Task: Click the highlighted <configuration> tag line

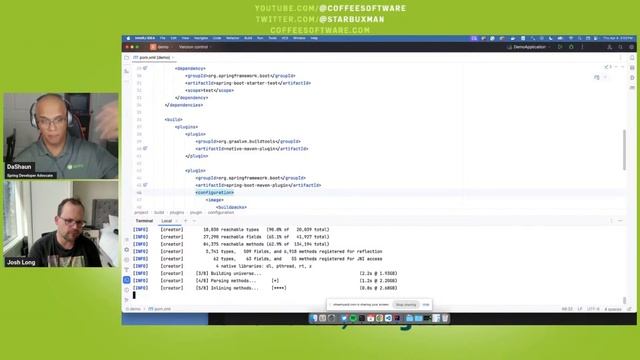Action: [214, 192]
